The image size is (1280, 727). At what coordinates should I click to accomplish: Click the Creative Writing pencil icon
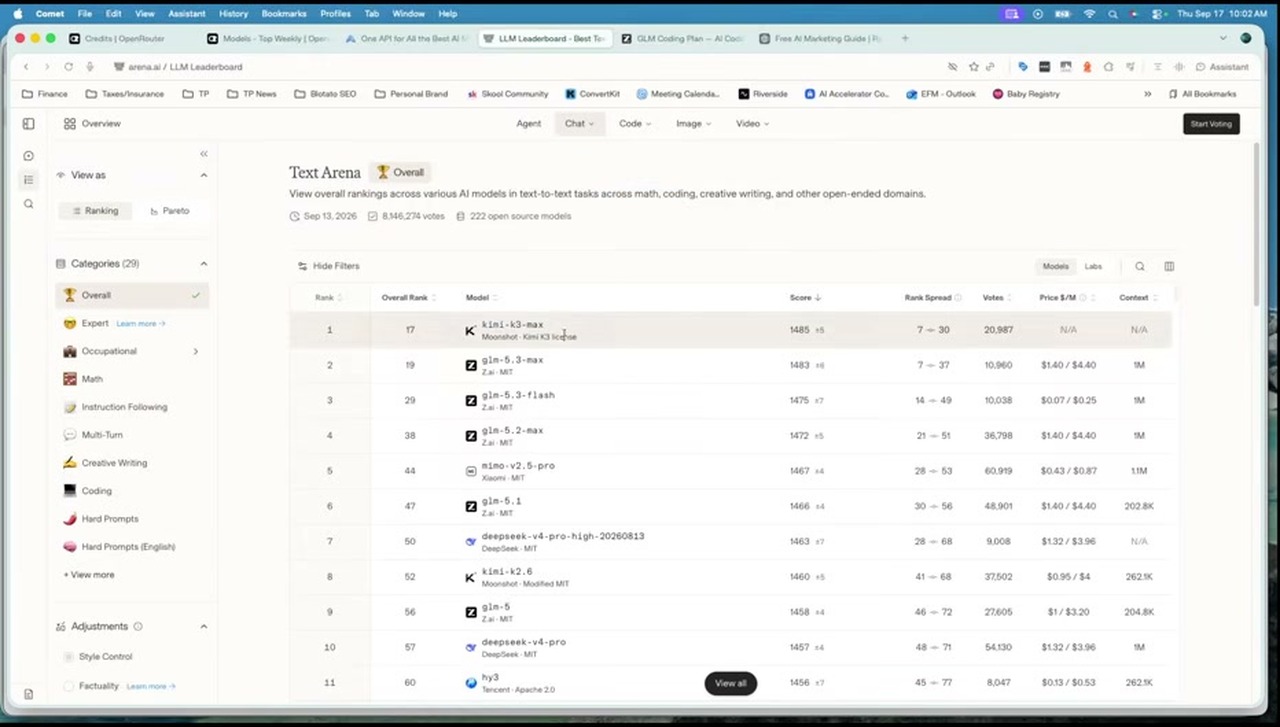(x=69, y=463)
